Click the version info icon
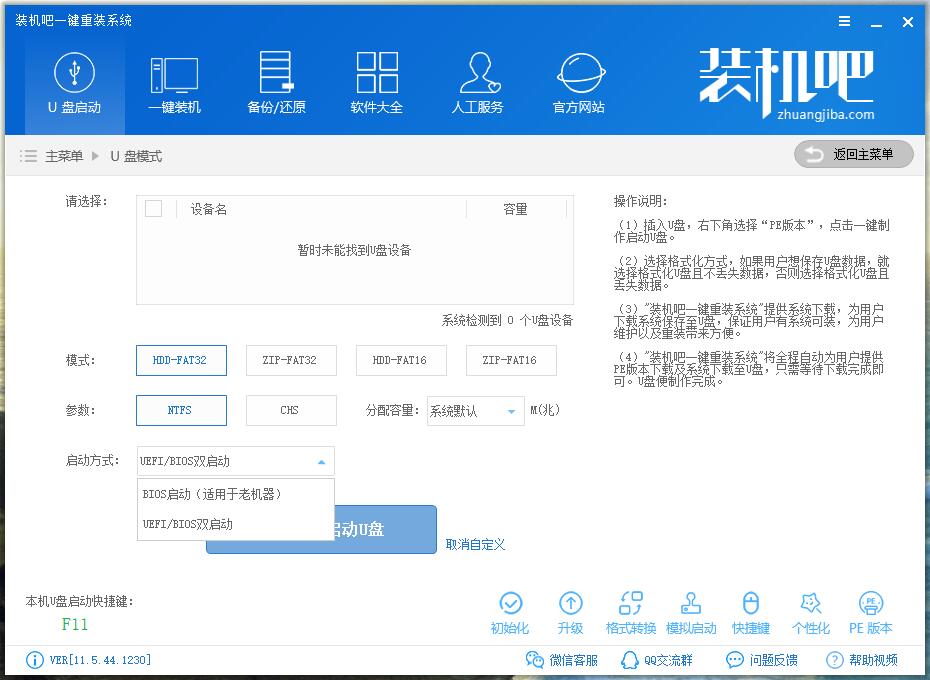The height and width of the screenshot is (680, 930). point(35,660)
